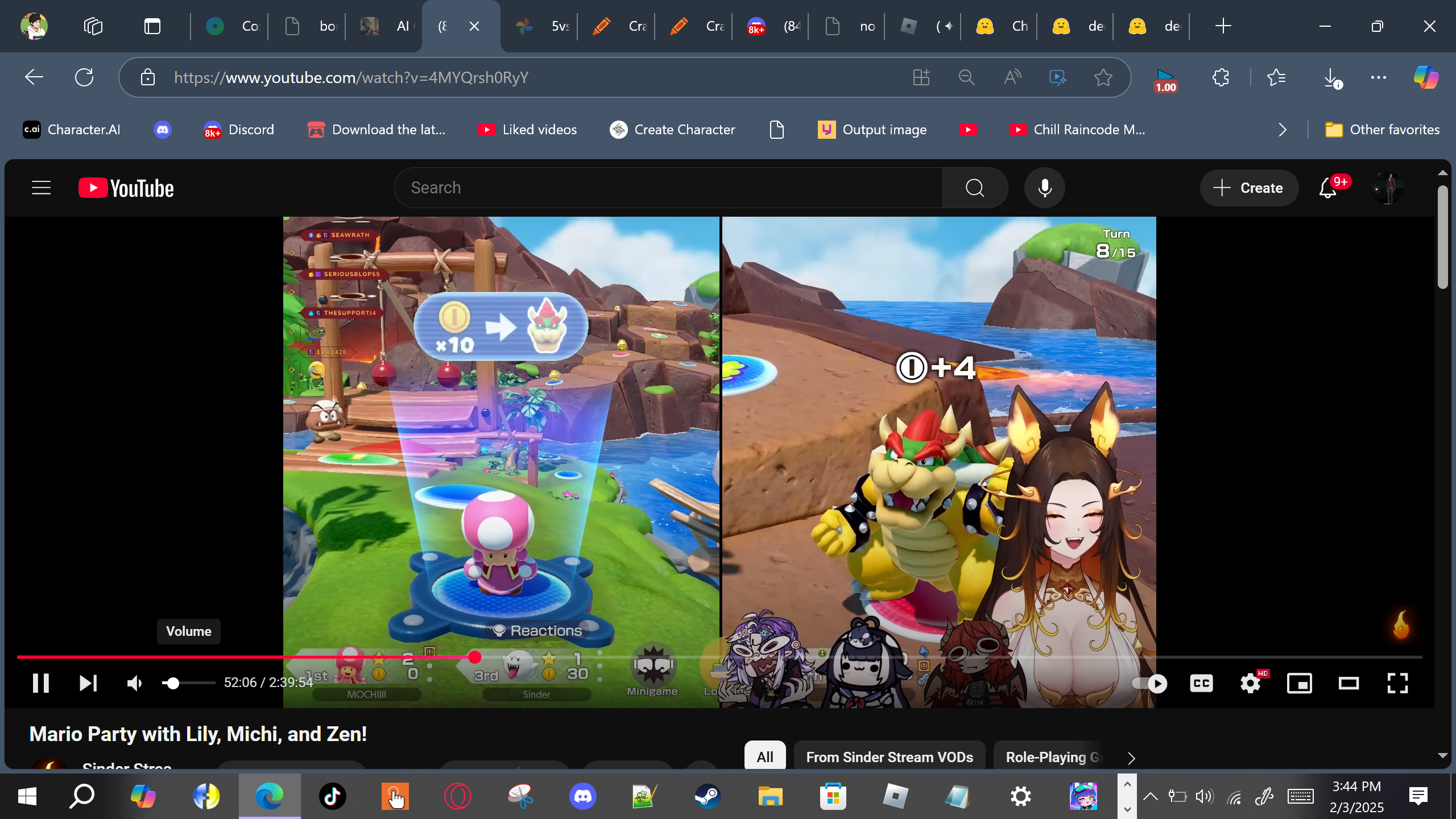Screen dimensions: 1456x819
Task: Open YouTube account avatar menu
Action: pyautogui.click(x=1388, y=188)
